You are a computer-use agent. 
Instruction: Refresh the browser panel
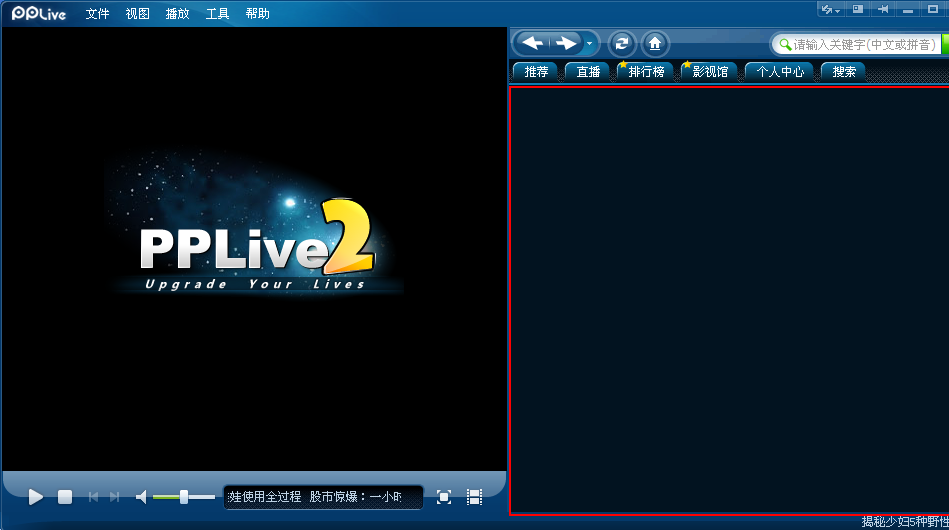pos(622,44)
